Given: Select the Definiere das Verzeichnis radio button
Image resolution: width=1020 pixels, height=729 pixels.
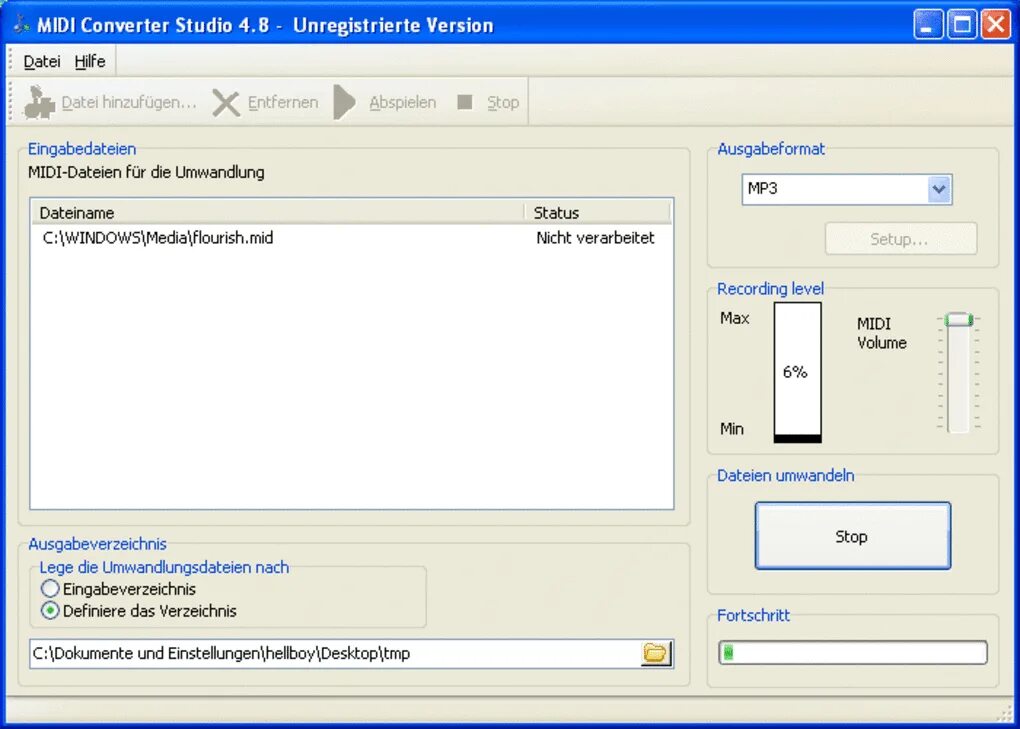Looking at the screenshot, I should click(50, 611).
